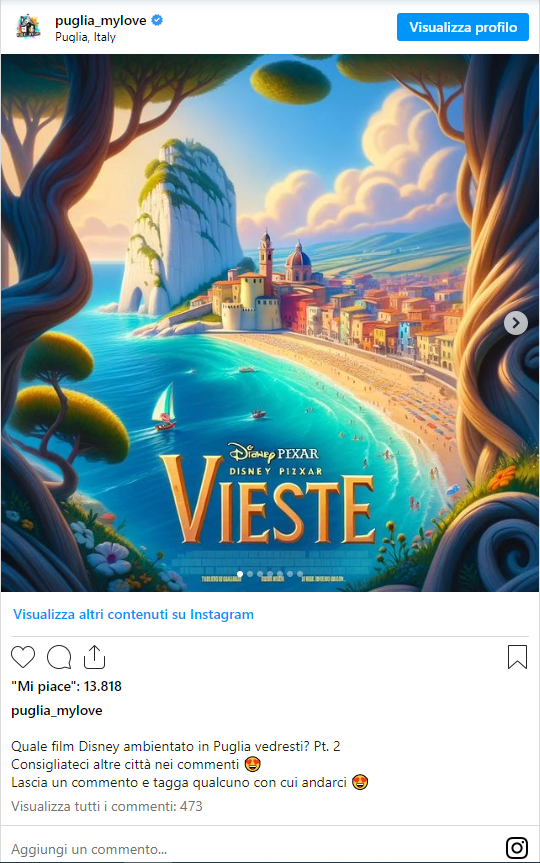Screen dimensions: 540x863
Task: Open puglia_mylove username in header
Action: (101, 20)
